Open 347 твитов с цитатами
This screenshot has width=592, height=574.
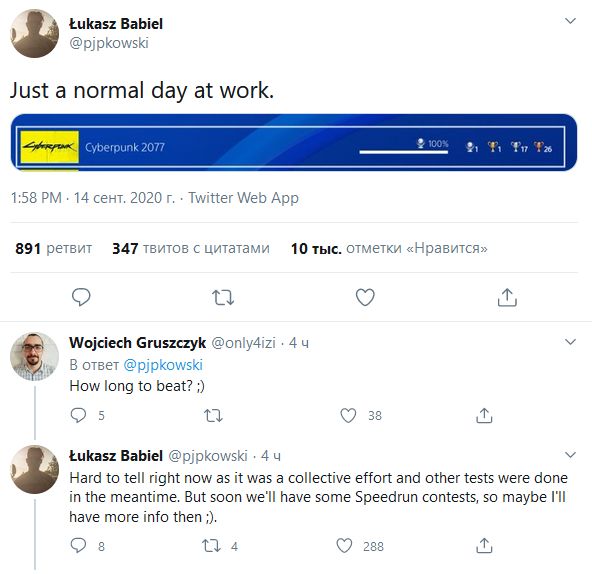click(x=191, y=248)
